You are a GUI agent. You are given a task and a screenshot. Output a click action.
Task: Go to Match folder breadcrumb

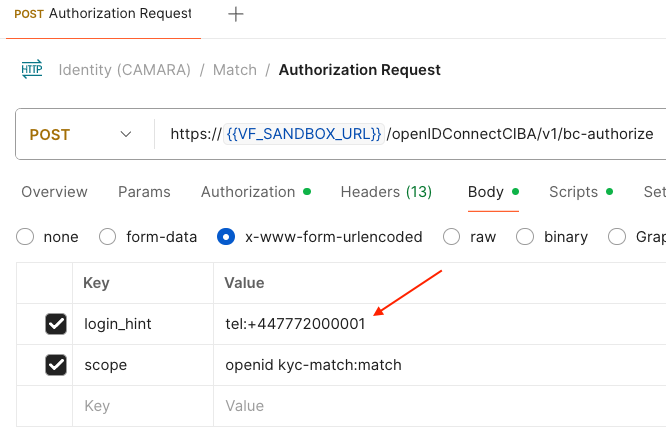coord(234,70)
